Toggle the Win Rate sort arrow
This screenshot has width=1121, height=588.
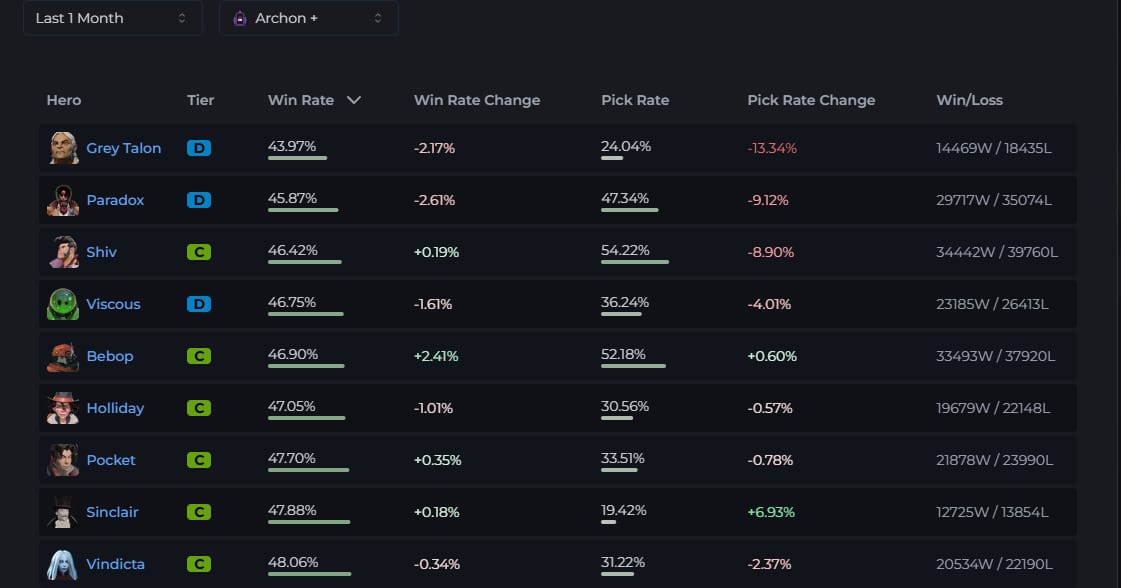[353, 100]
